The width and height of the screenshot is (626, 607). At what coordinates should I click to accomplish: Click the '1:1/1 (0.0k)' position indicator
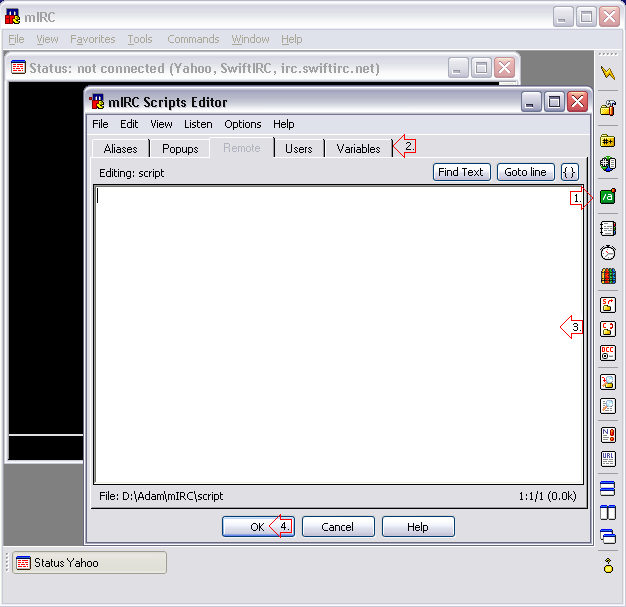pos(548,496)
